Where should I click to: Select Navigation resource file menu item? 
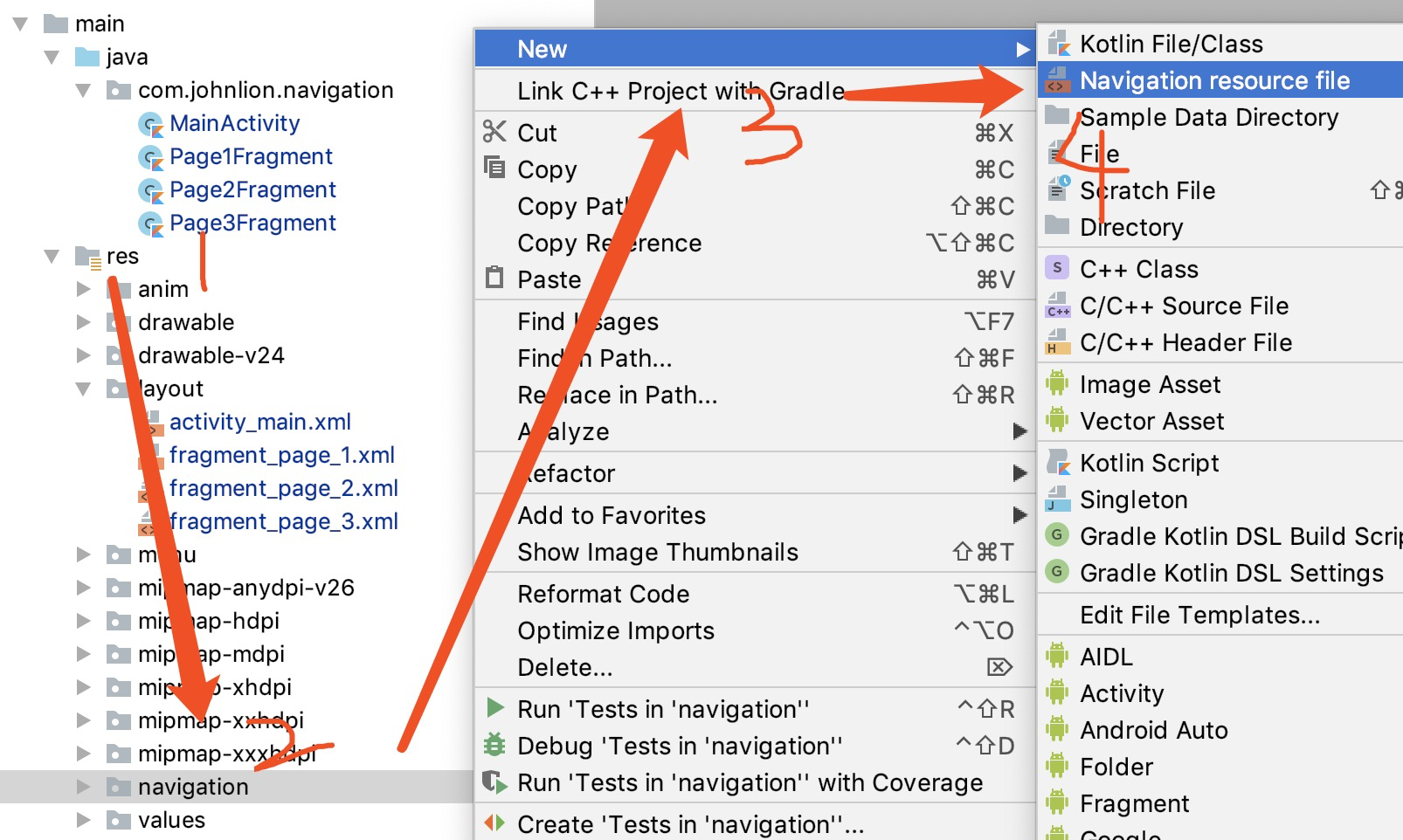pos(1214,80)
